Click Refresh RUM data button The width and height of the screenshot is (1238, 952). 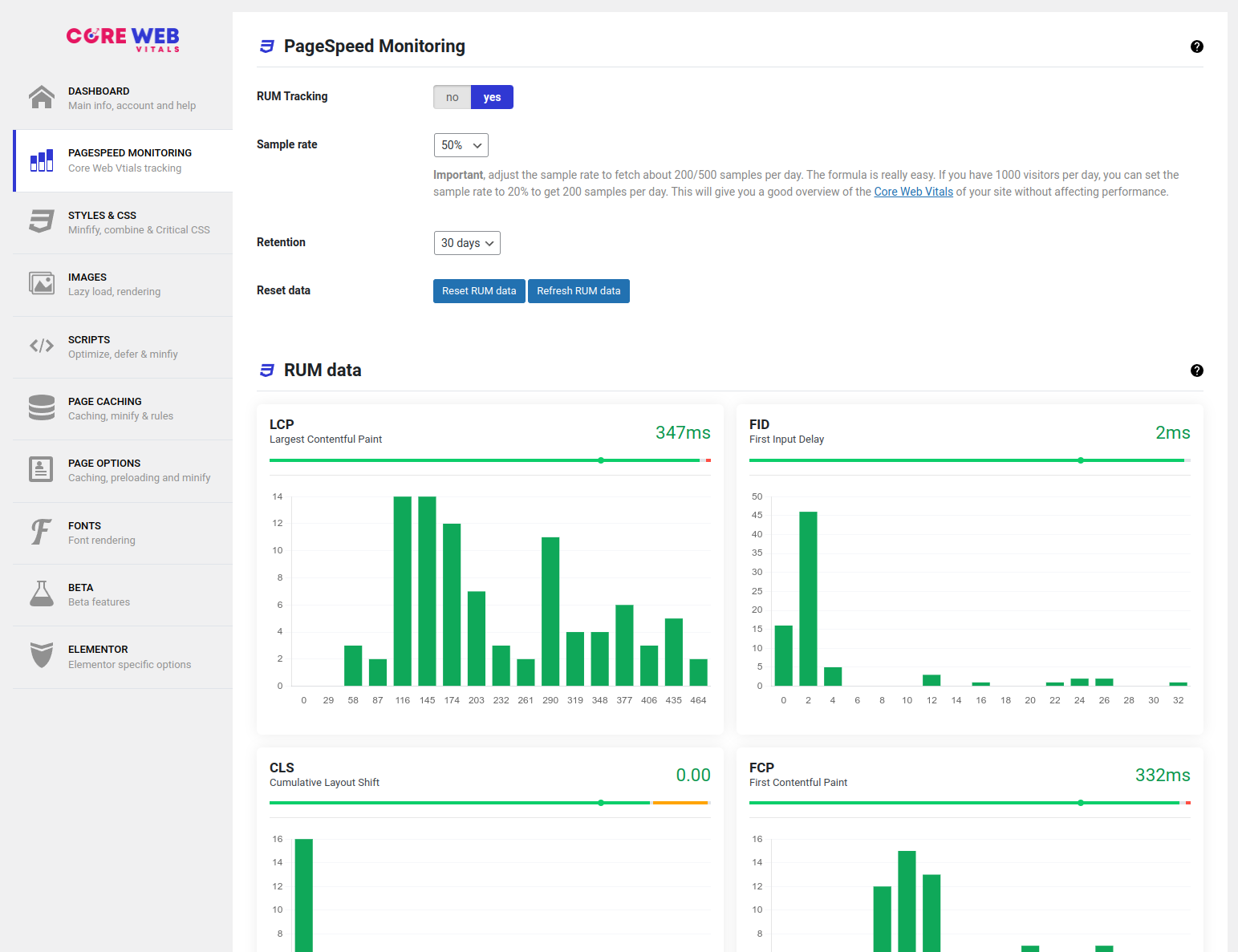578,291
